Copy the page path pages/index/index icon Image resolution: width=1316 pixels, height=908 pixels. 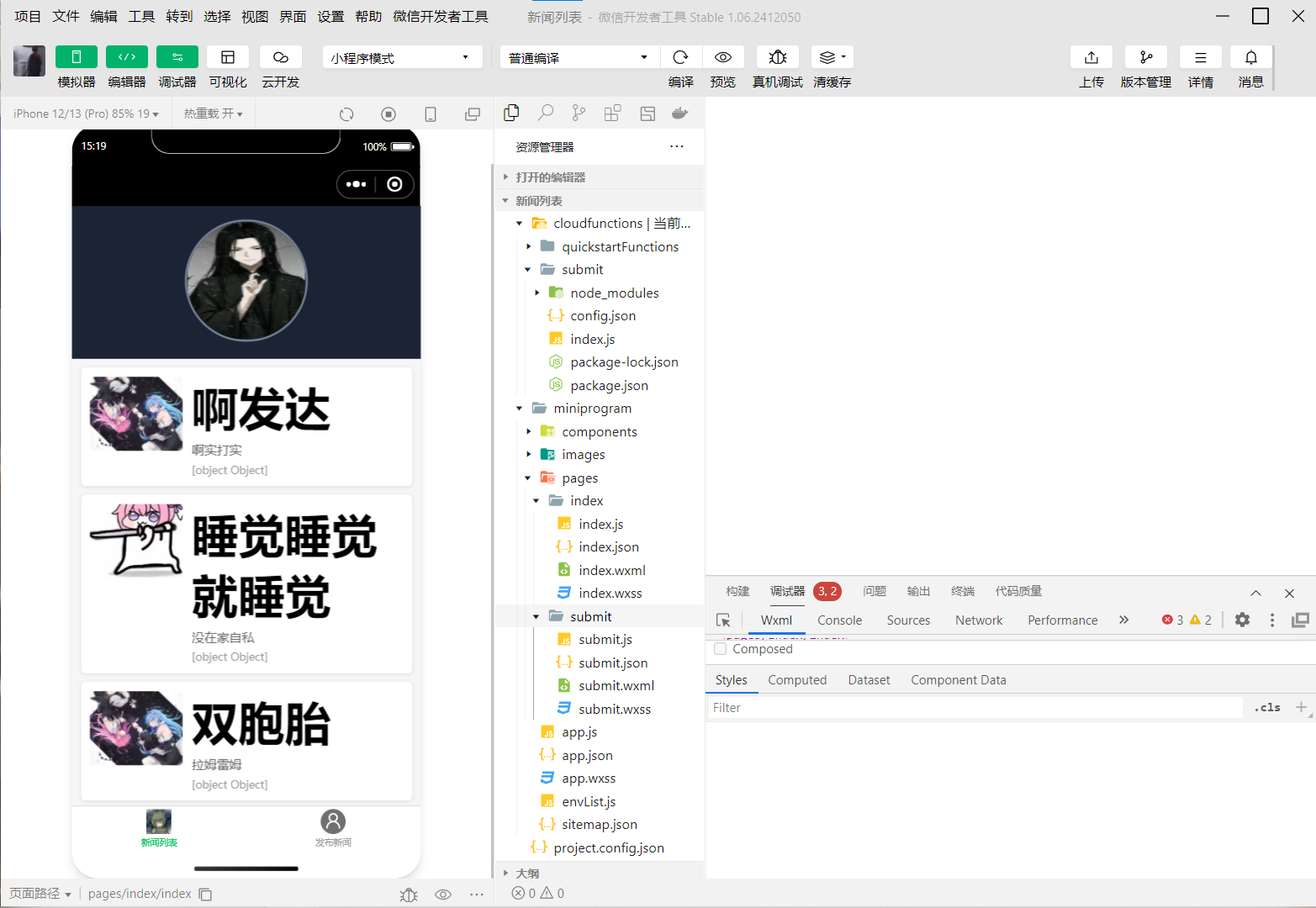pyautogui.click(x=205, y=894)
